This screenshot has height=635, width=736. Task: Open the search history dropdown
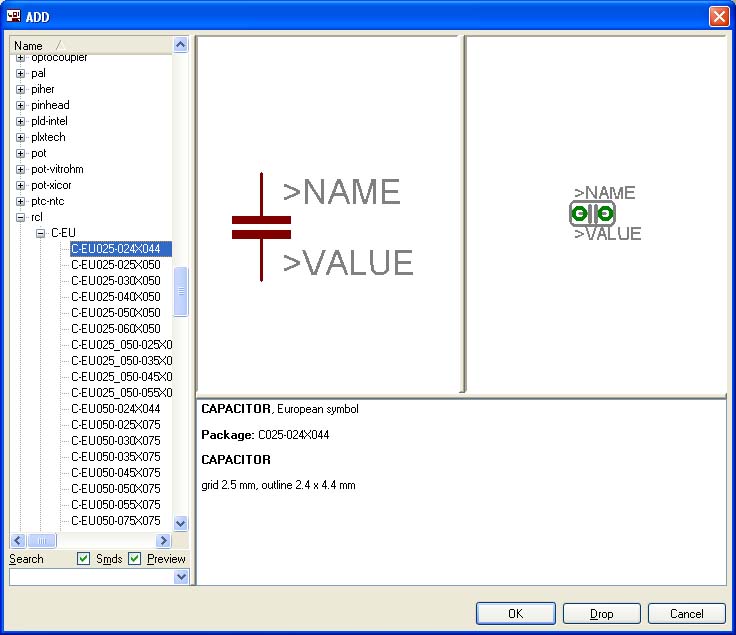point(181,577)
